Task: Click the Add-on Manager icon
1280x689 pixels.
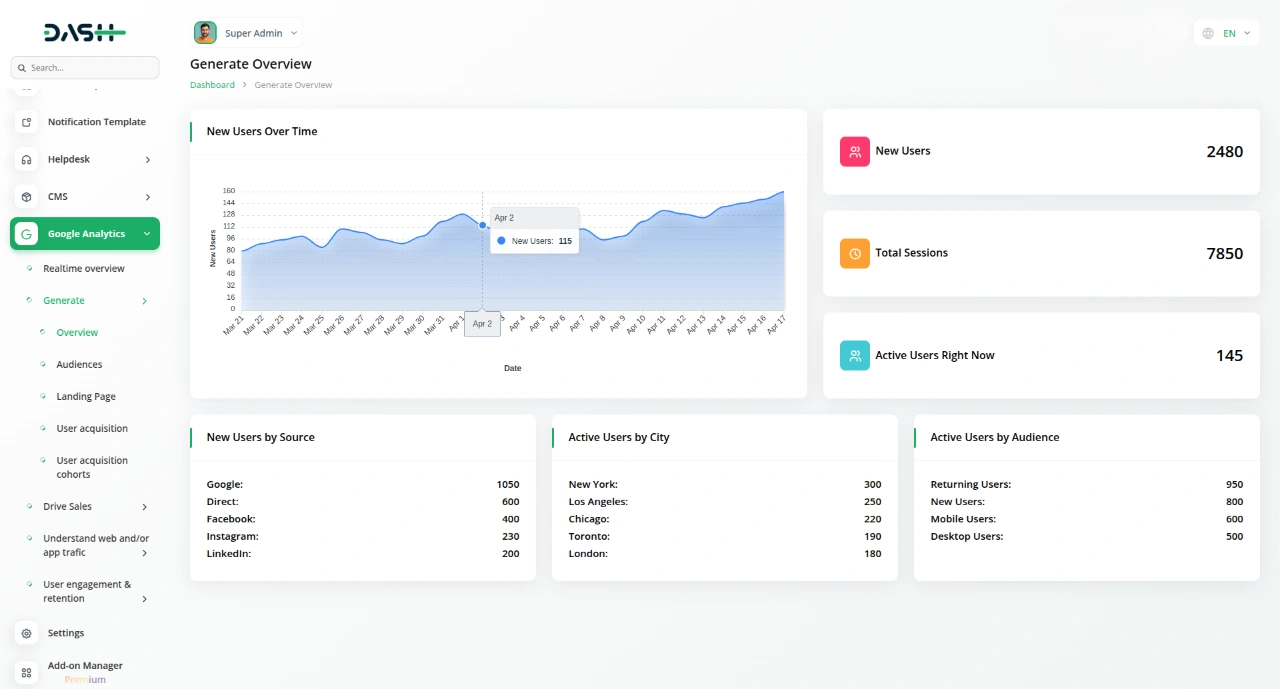Action: point(26,671)
